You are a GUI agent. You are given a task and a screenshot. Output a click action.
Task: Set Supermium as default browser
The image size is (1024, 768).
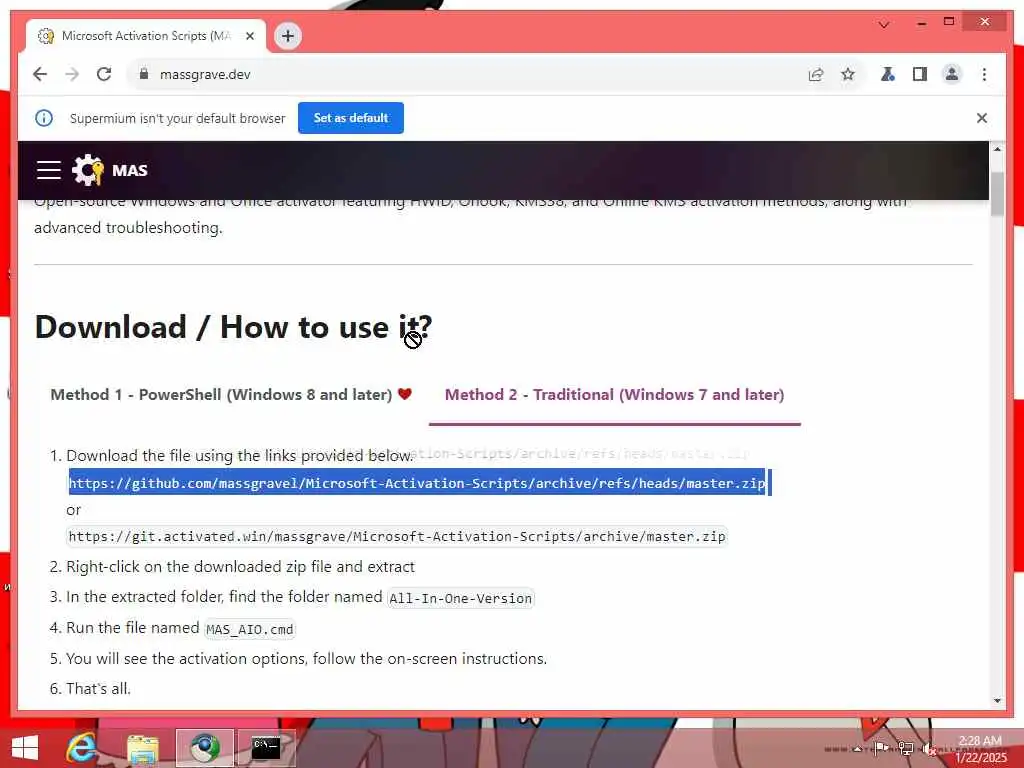click(351, 118)
